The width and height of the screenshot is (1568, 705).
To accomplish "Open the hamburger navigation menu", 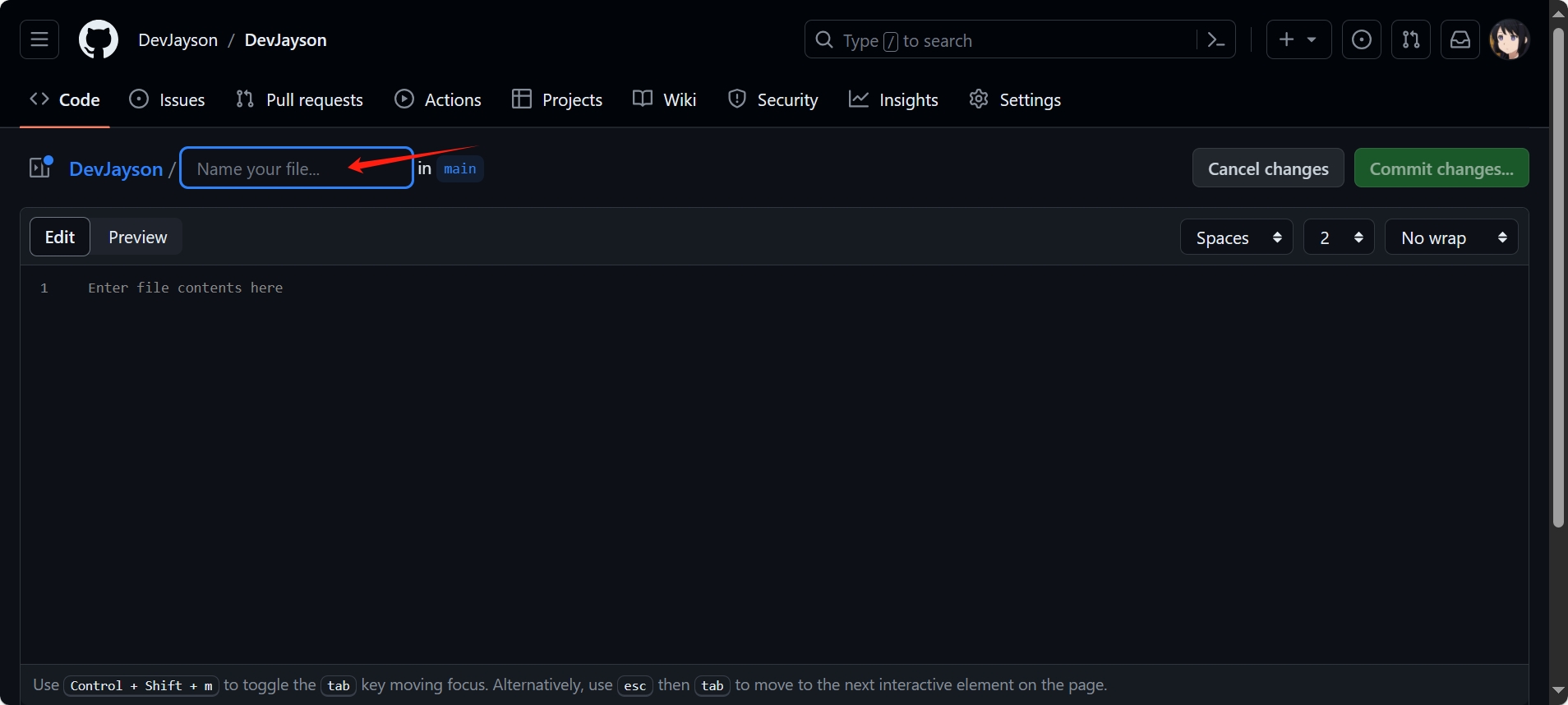I will point(39,39).
